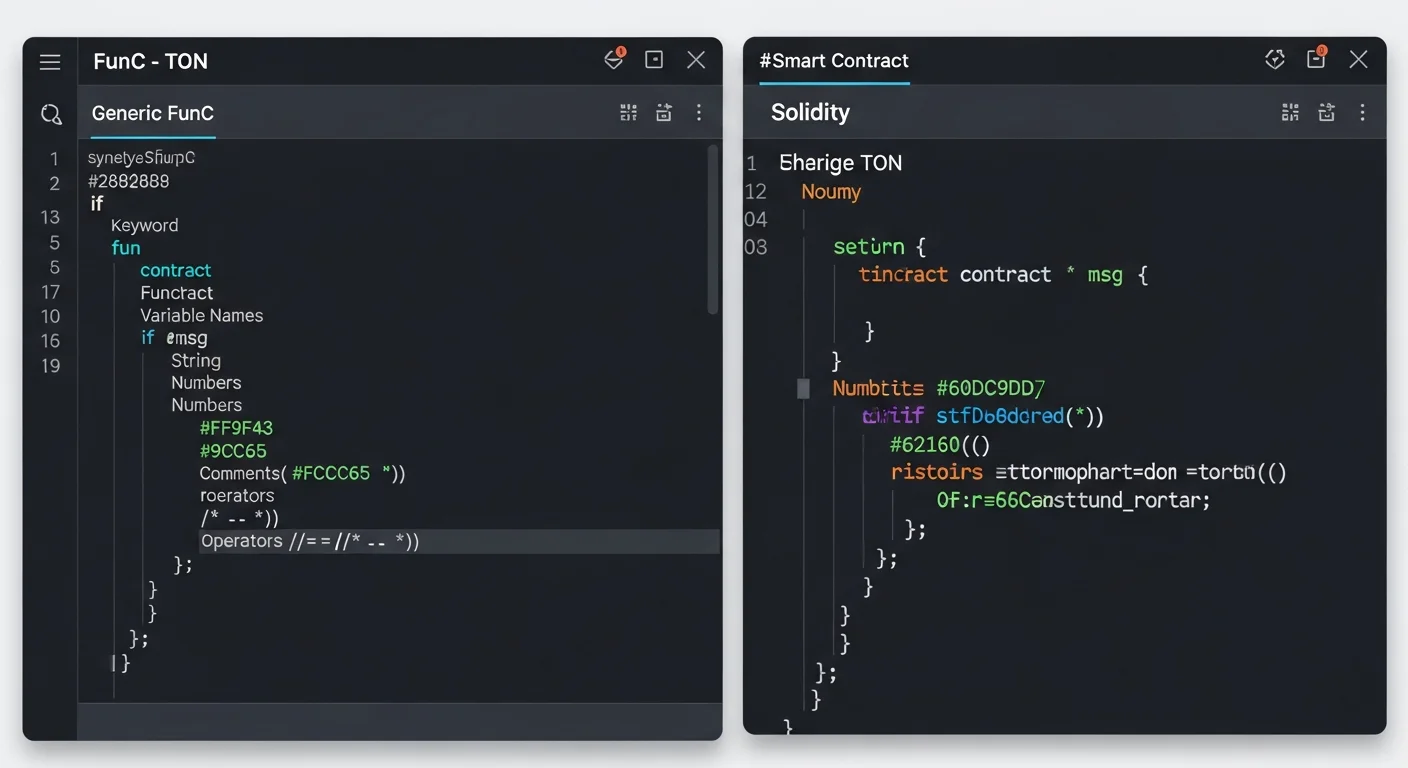Click the highlighted 'Operators //==' line

[x=459, y=541]
